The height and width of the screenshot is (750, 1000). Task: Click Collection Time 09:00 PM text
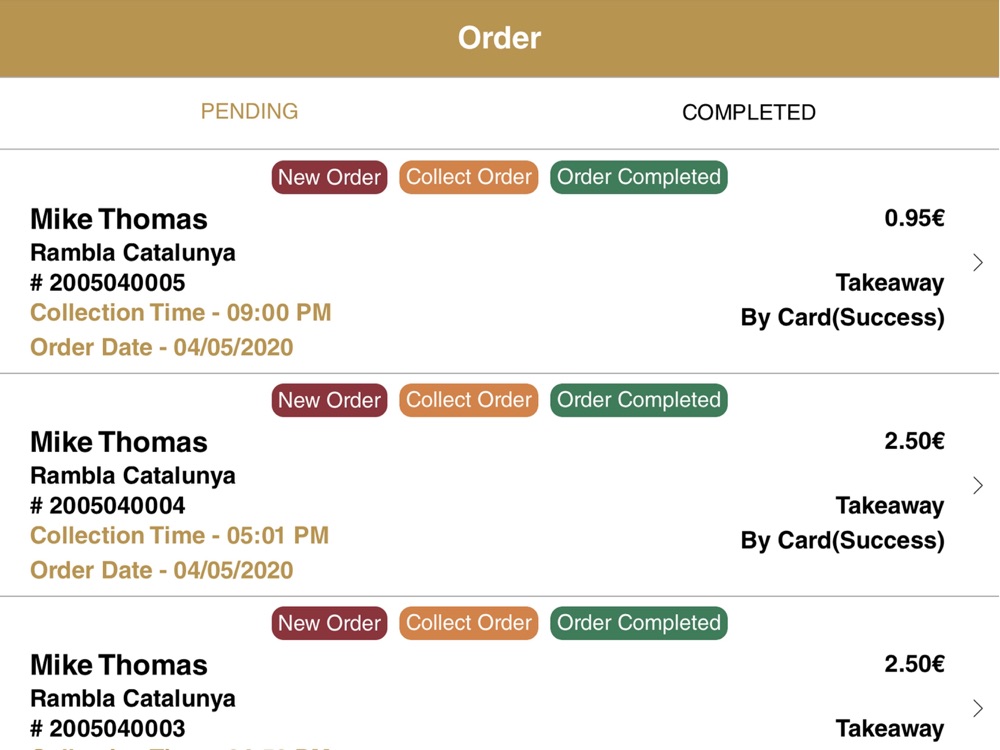click(180, 312)
